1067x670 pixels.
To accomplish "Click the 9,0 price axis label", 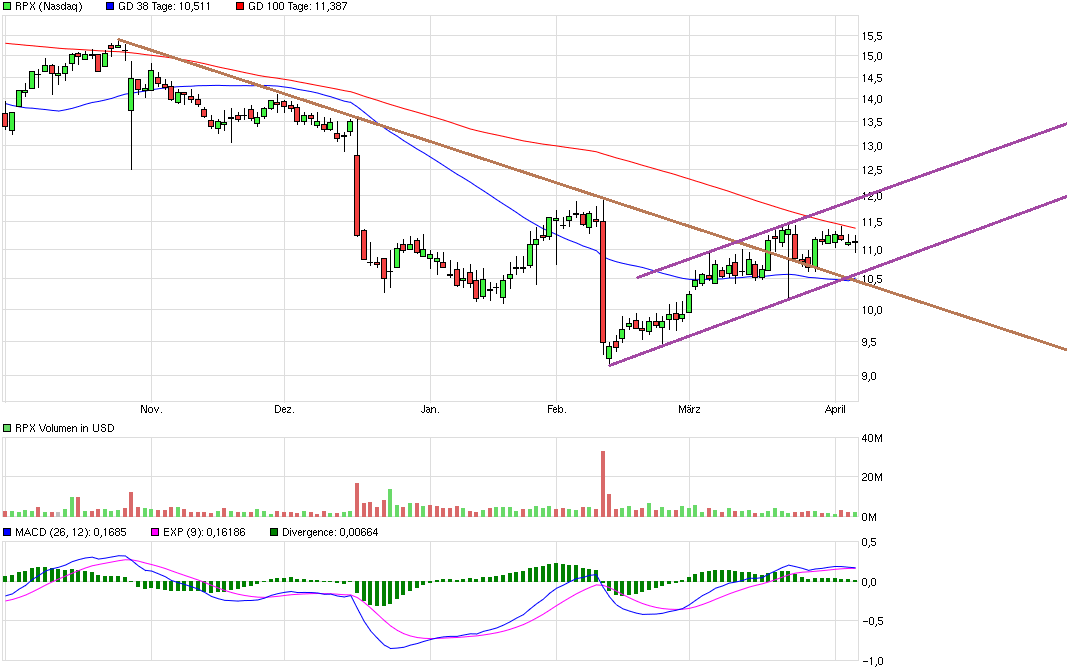I will [x=872, y=376].
